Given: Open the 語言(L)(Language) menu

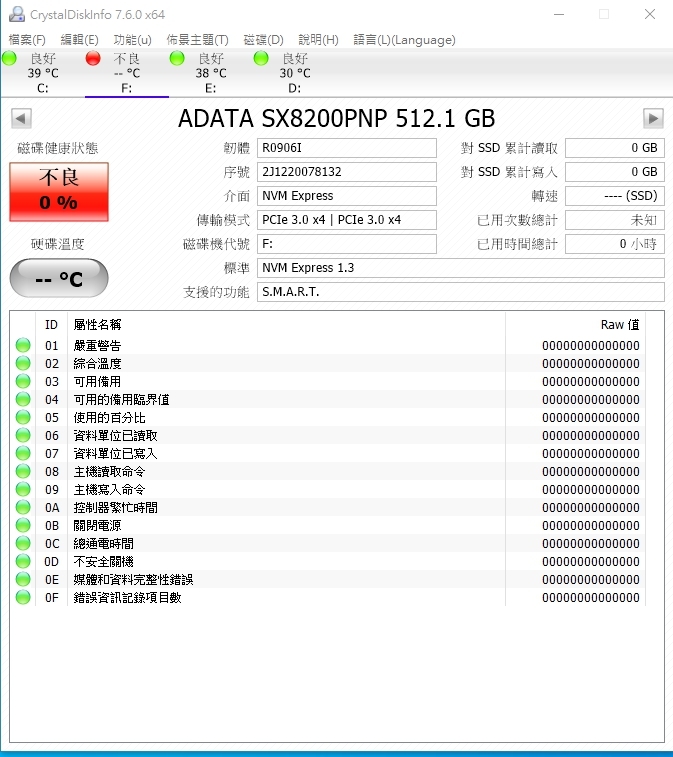Looking at the screenshot, I should 405,40.
